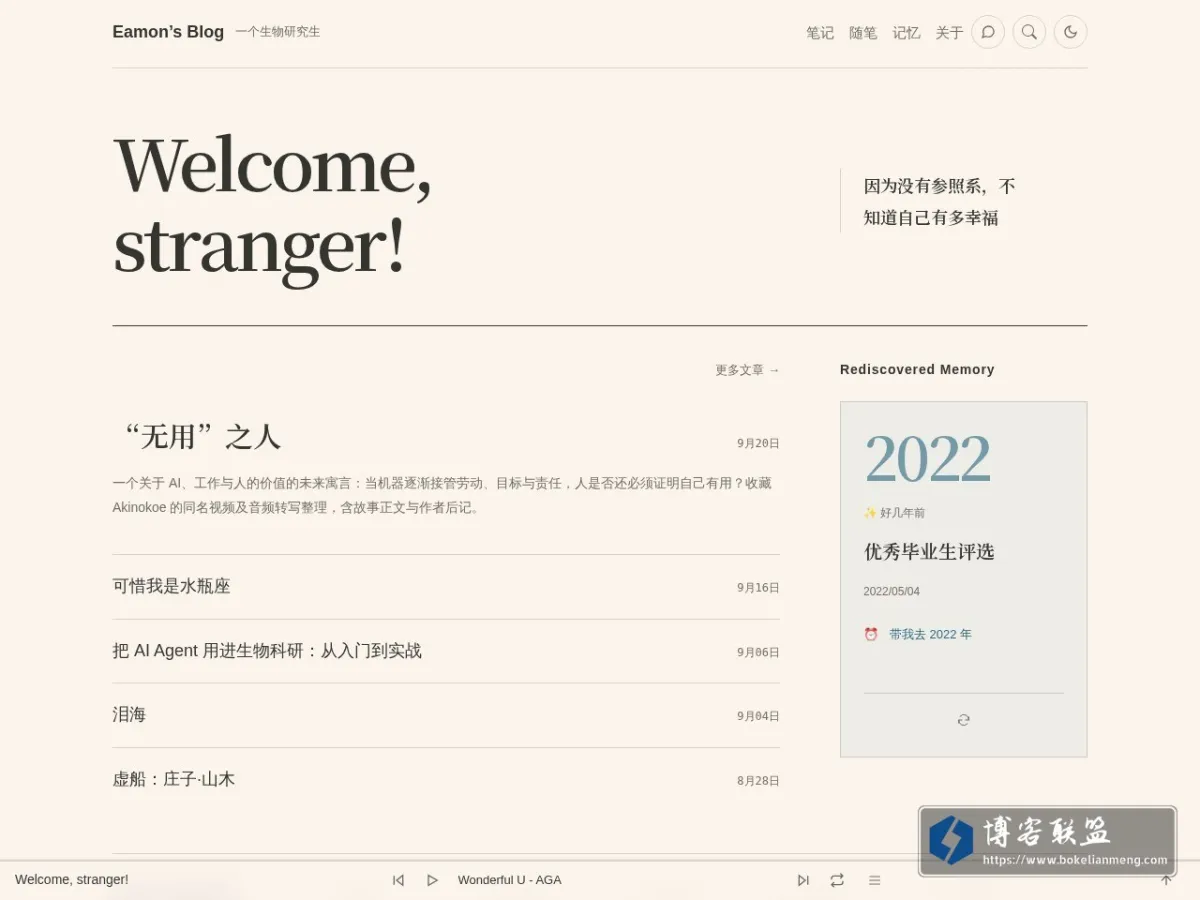
Task: Click the back-to-top arrow icon
Action: tap(1166, 880)
